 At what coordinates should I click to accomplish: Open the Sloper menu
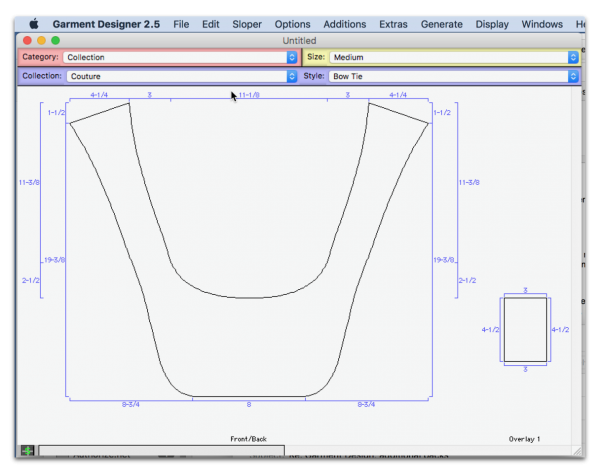tap(247, 24)
